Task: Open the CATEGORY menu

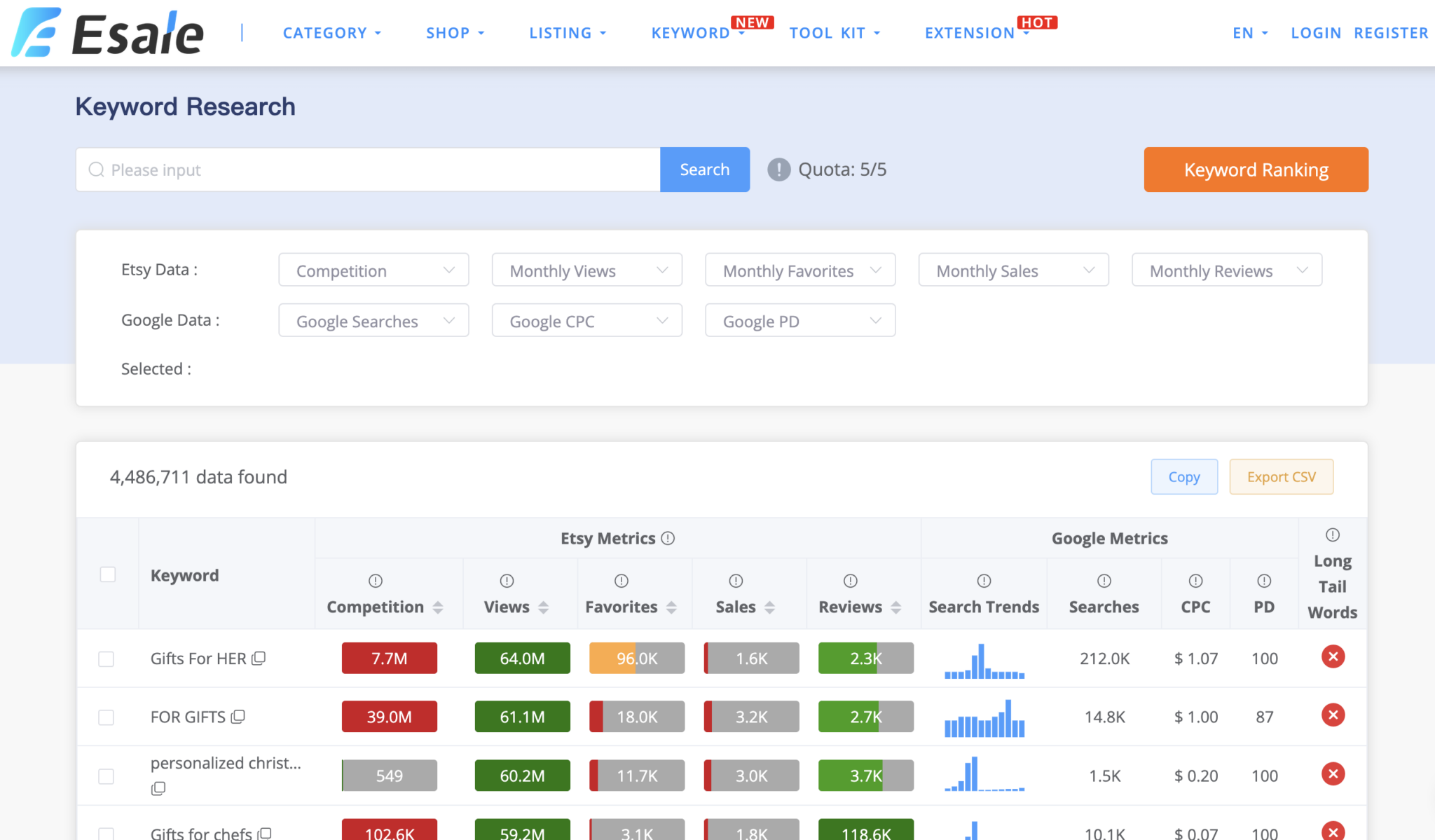Action: pos(331,33)
